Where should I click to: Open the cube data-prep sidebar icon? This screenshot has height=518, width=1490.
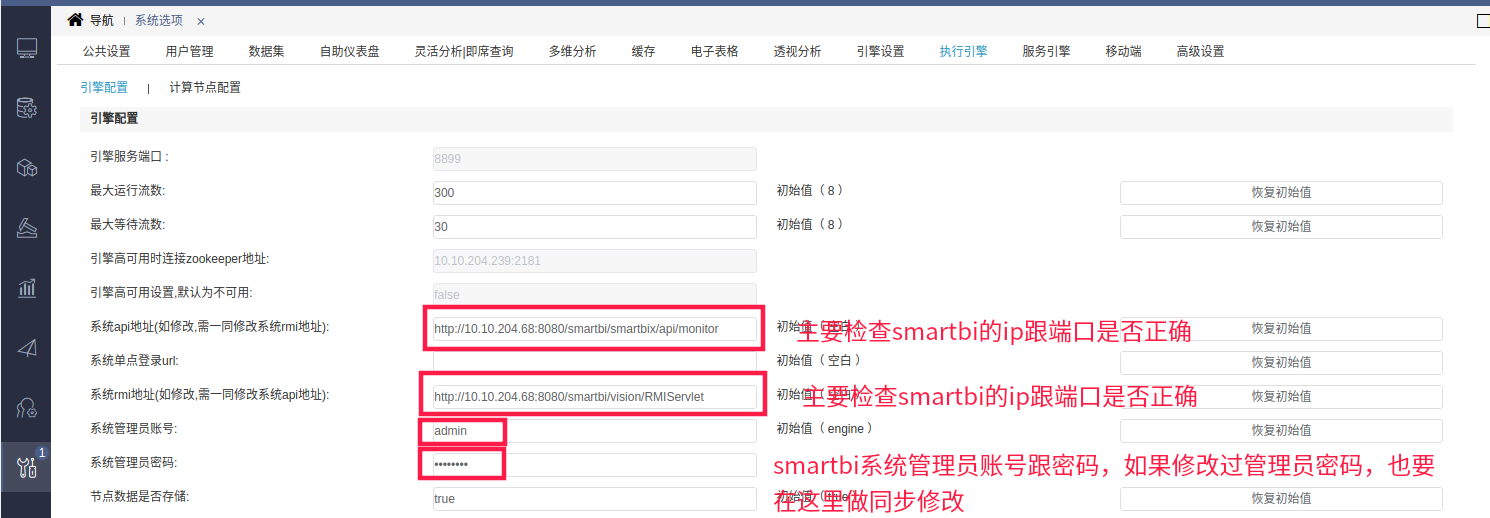pos(27,168)
